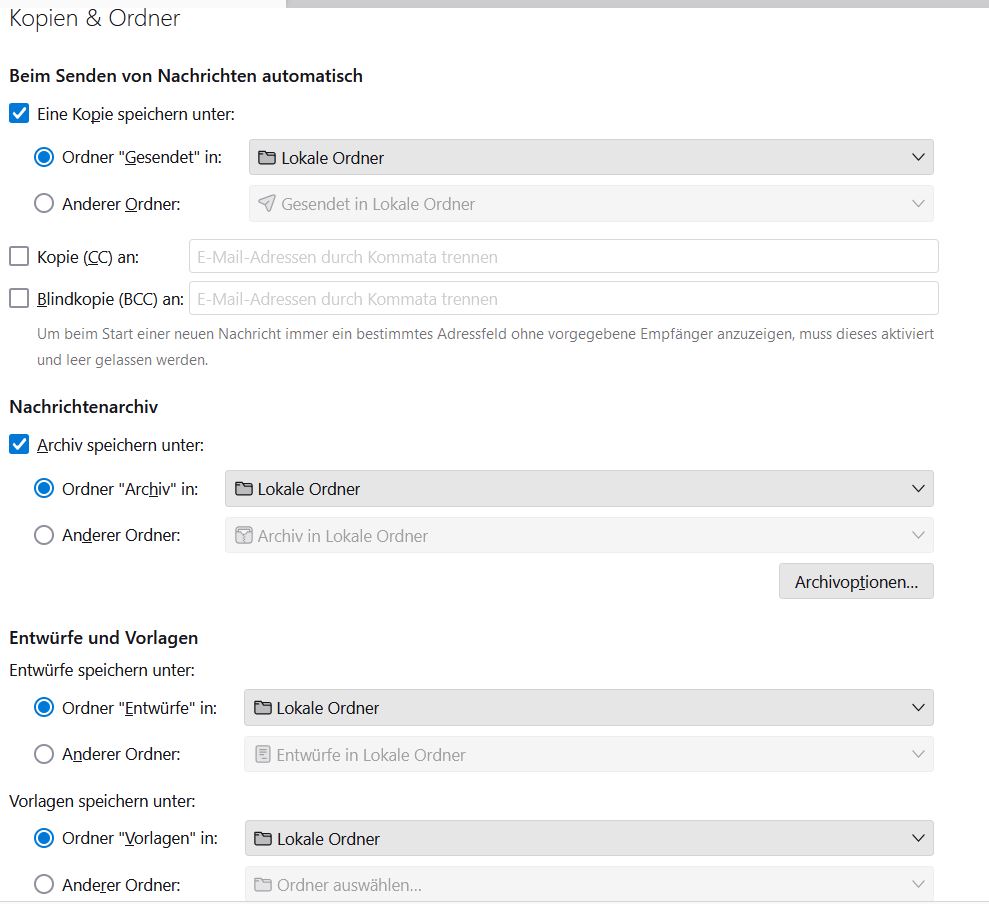Uncheck "Eine Kopie speichern unter" checkbox
The width and height of the screenshot is (989, 904).
19,114
